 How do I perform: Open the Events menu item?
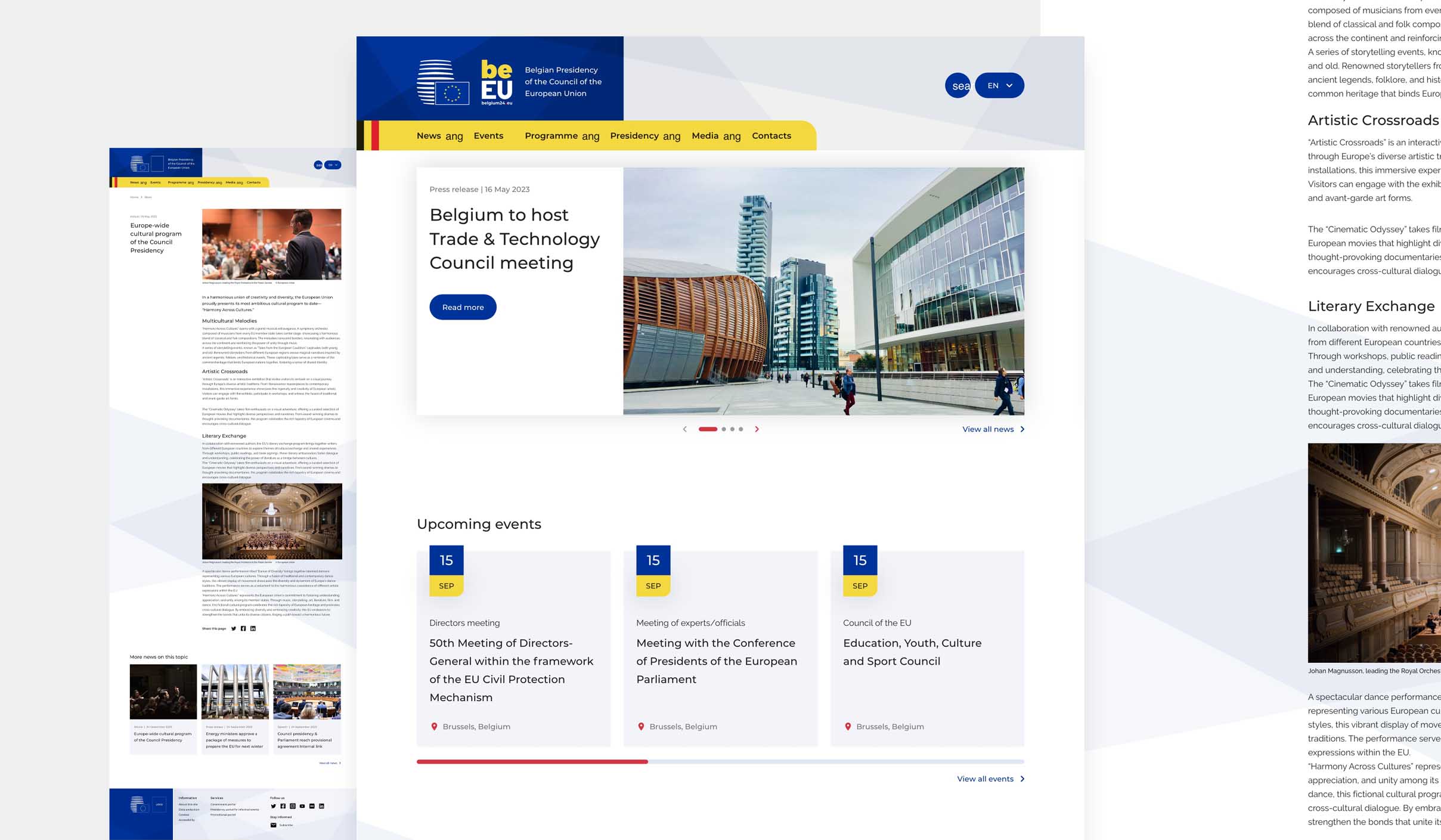488,136
